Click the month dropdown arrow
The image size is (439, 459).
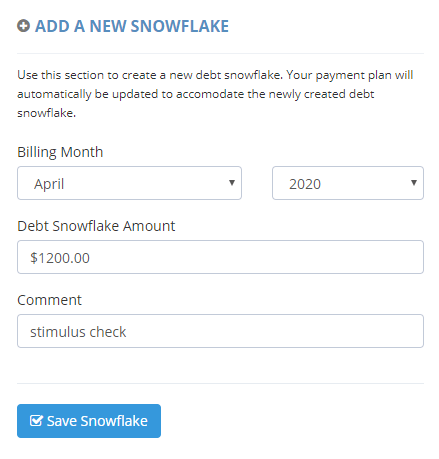tap(232, 183)
